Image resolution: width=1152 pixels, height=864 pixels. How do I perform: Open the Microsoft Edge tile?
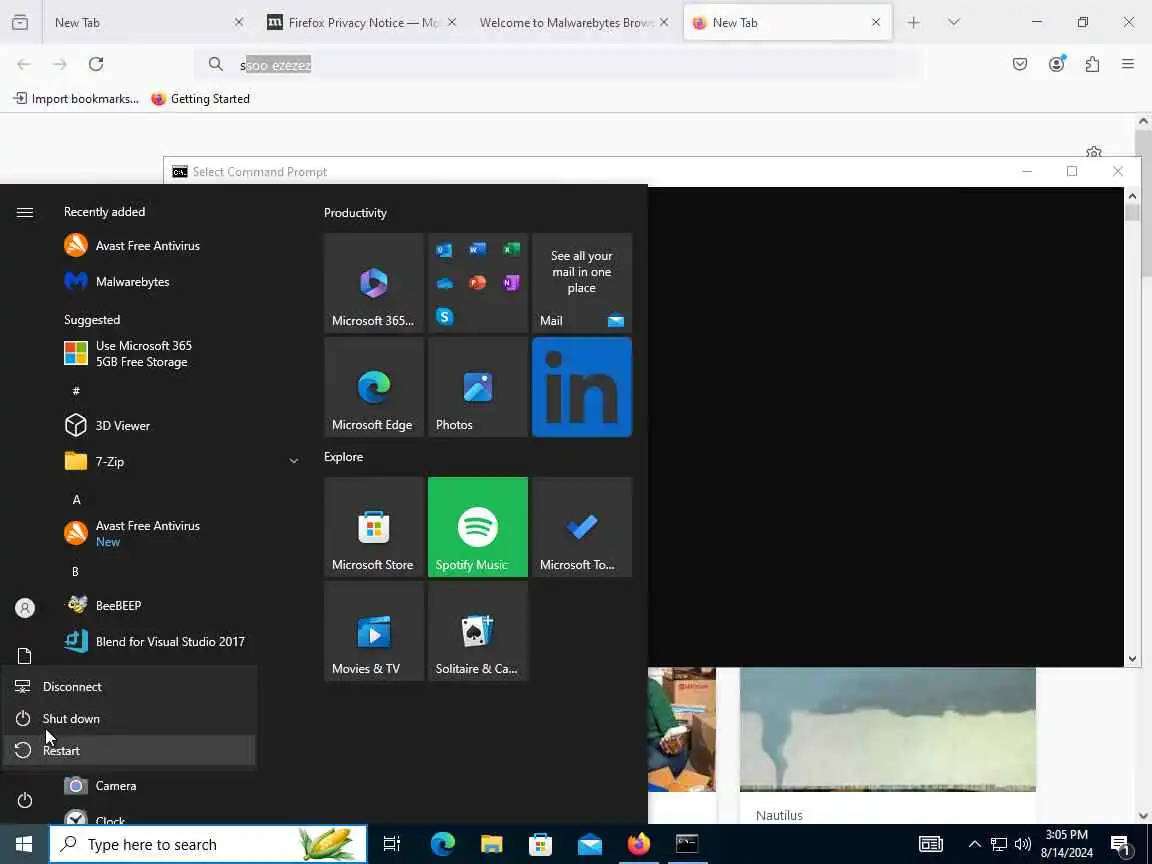pos(374,387)
